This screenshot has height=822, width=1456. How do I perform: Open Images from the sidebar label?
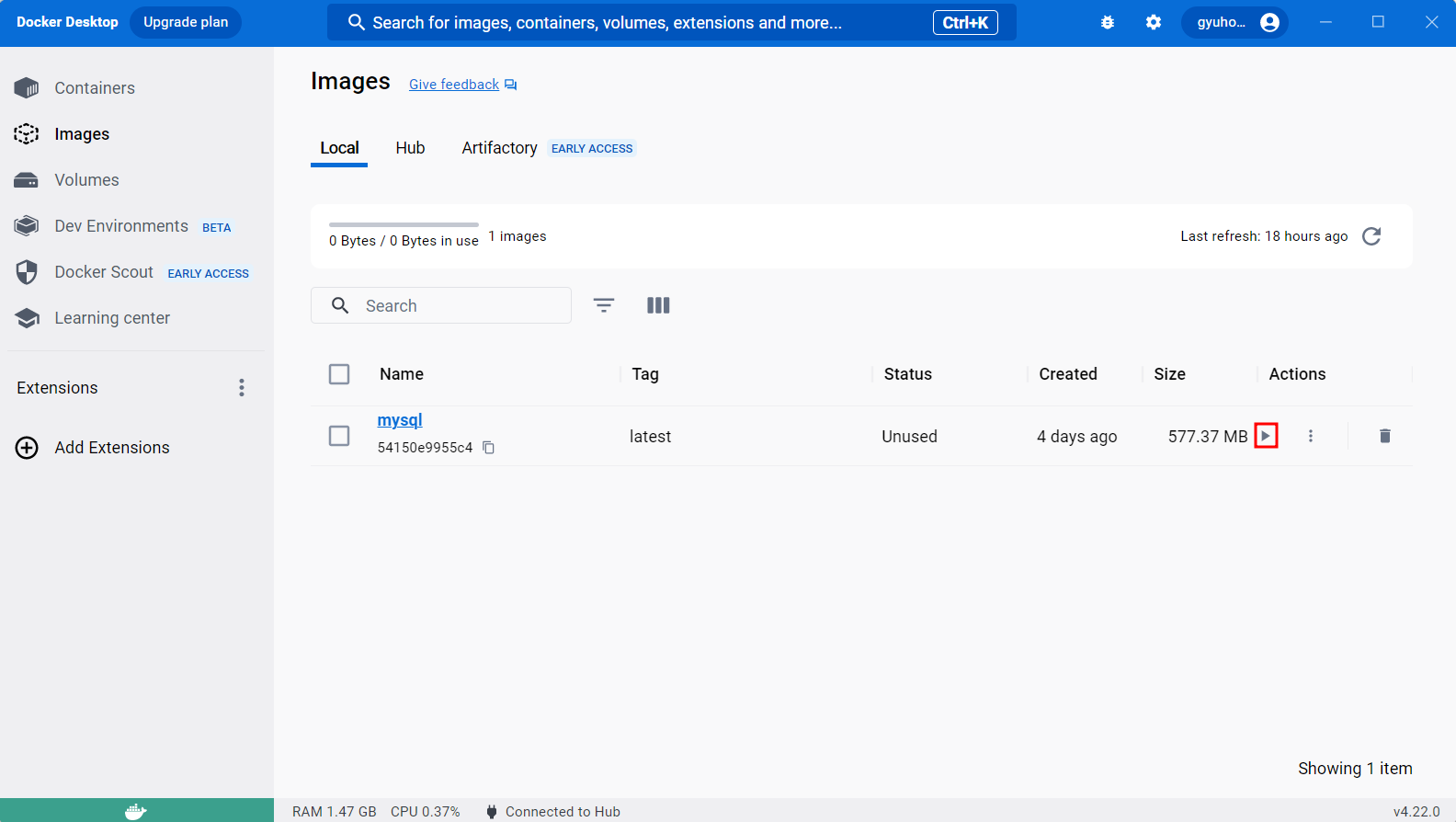(82, 134)
